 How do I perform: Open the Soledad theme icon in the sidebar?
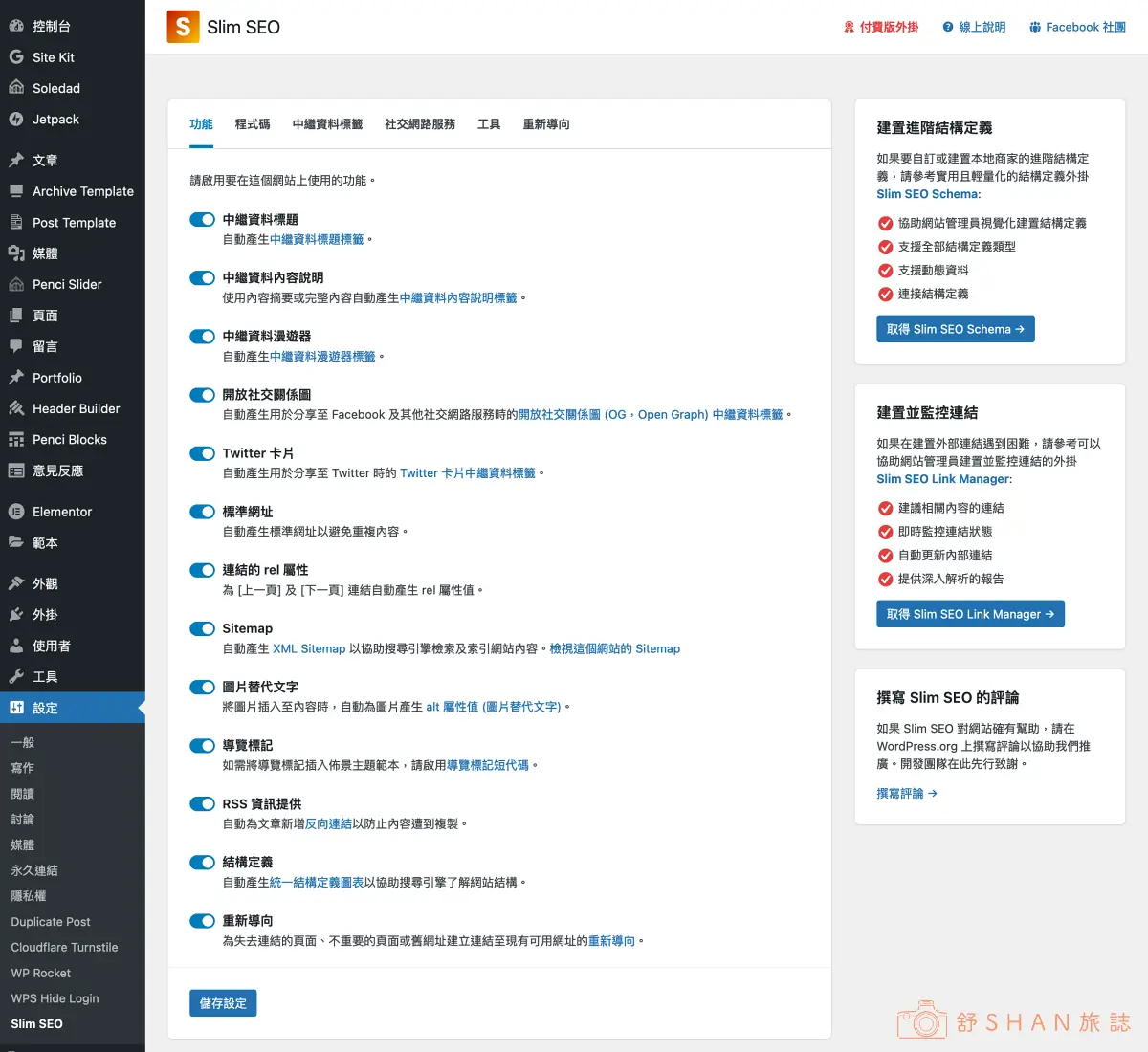point(16,88)
